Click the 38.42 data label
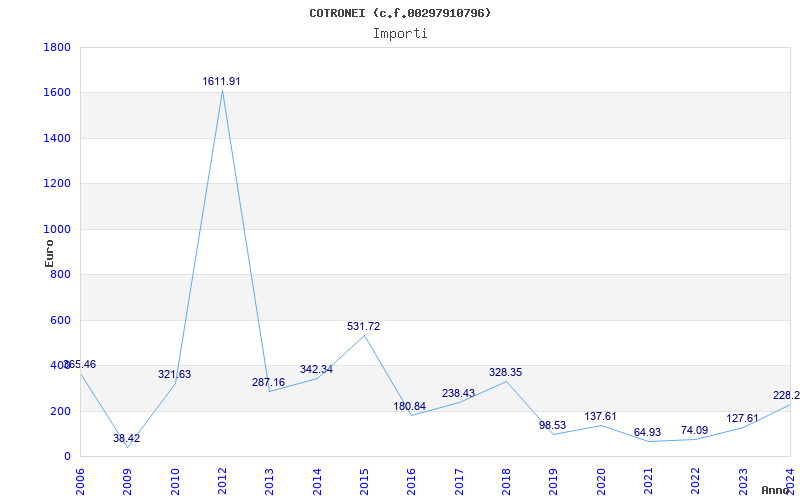This screenshot has height=500, width=800. [127, 438]
